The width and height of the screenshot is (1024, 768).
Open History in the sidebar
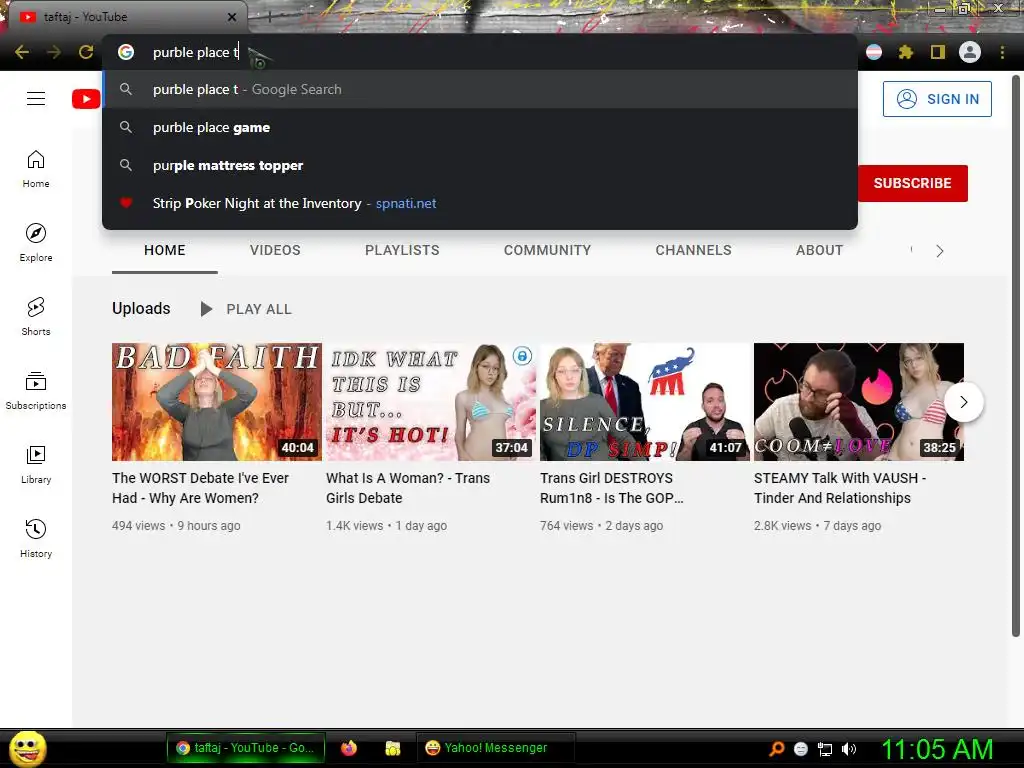tap(36, 539)
